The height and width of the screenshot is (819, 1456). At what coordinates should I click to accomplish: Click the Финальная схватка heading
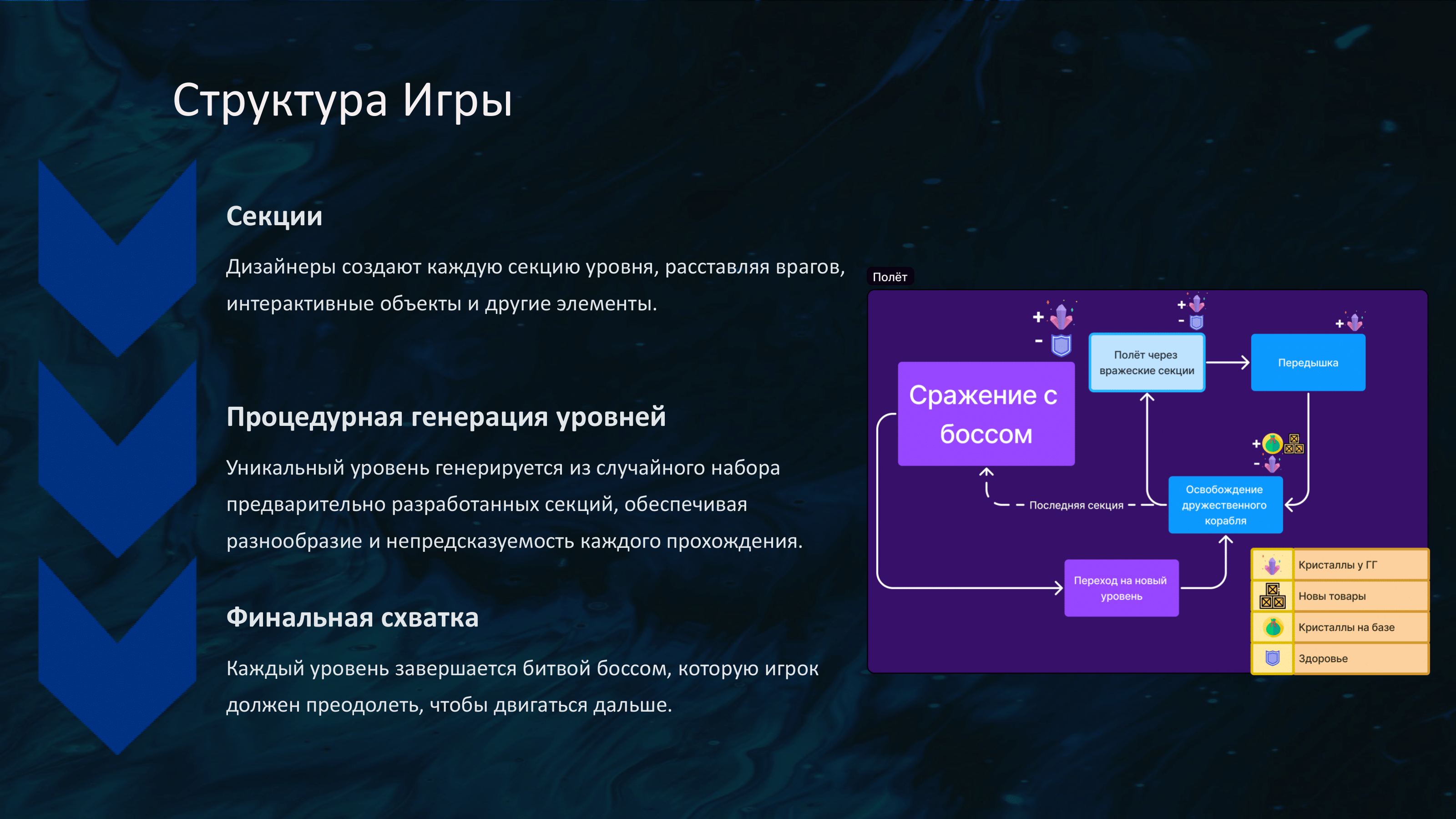(x=352, y=617)
